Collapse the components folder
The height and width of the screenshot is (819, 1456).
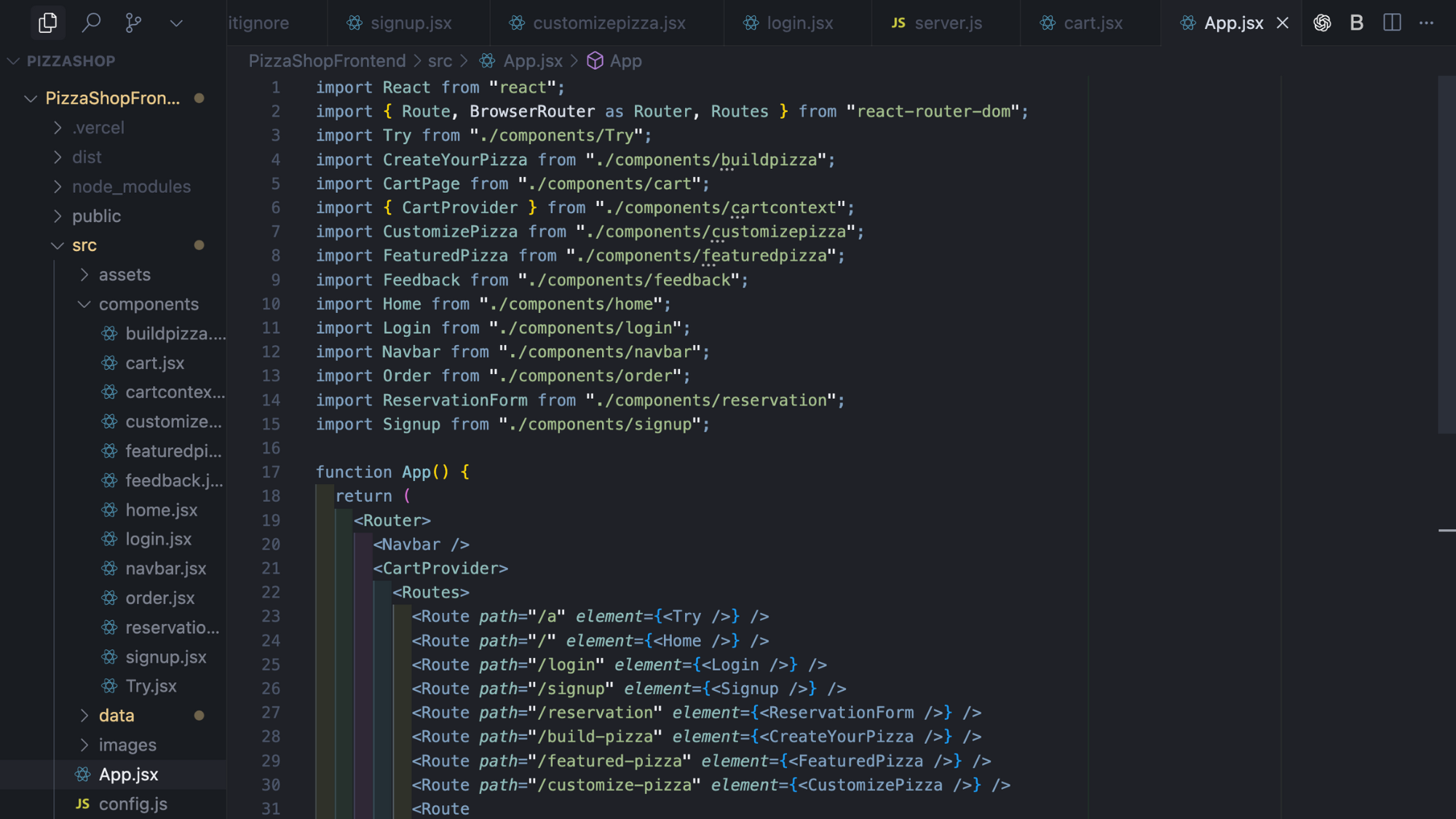point(113,304)
